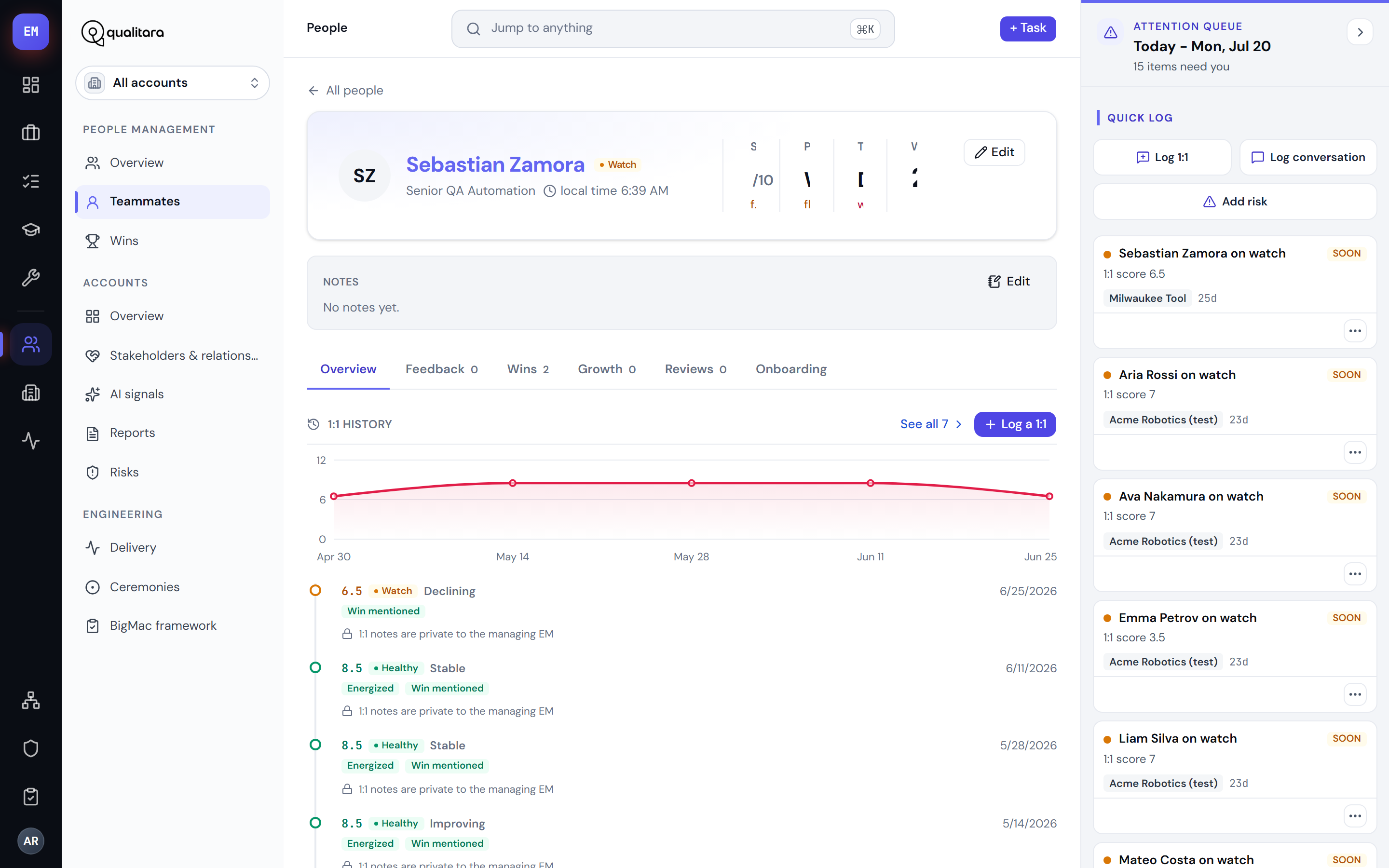The height and width of the screenshot is (868, 1389).
Task: Click Log 1:1 in Quick Log
Action: click(1162, 157)
